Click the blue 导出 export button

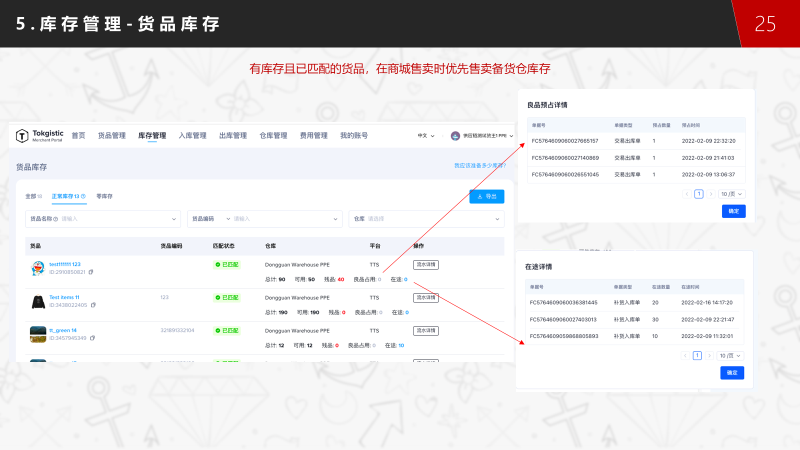[x=487, y=196]
